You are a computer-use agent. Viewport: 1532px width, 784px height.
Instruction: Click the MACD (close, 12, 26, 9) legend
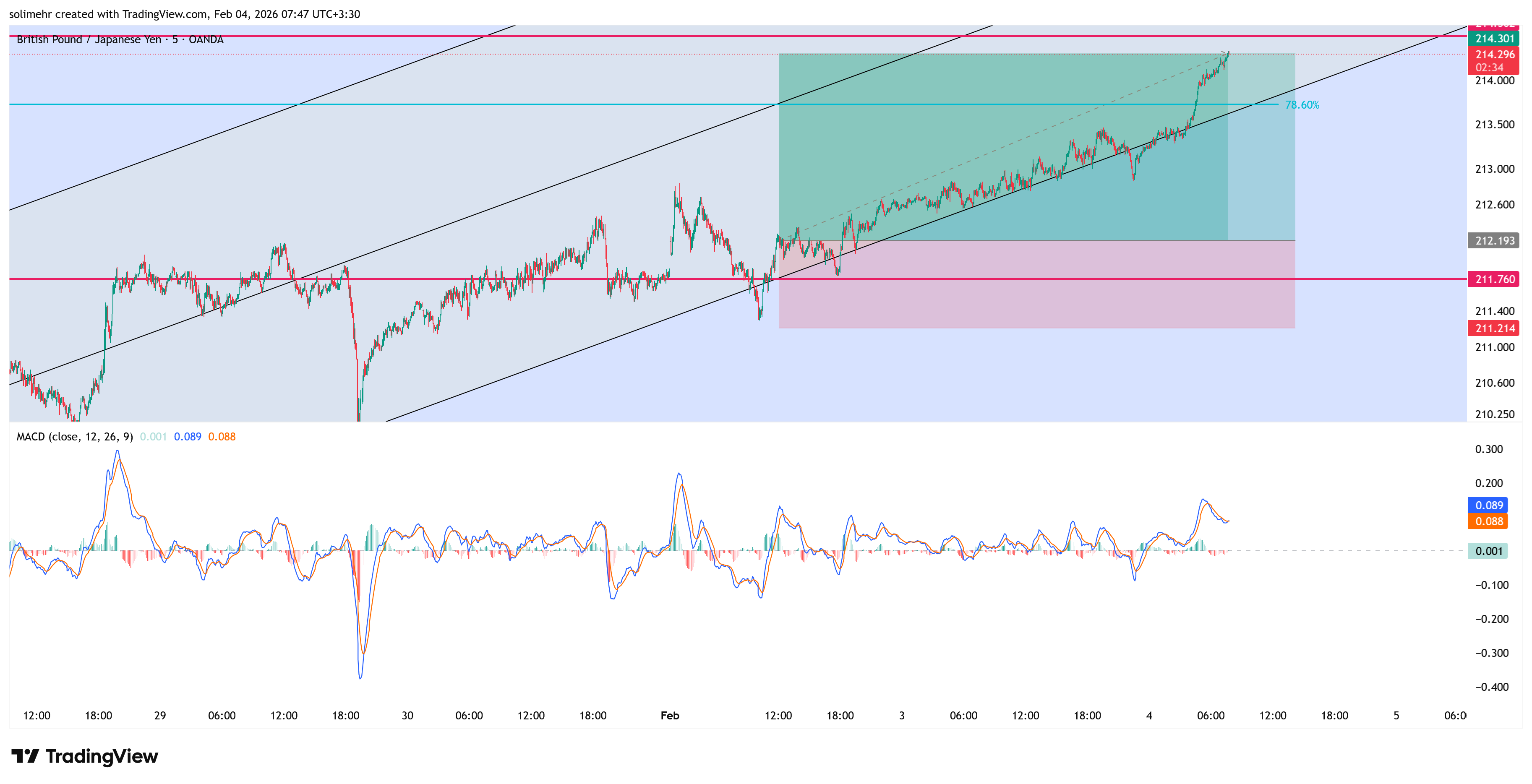point(74,436)
